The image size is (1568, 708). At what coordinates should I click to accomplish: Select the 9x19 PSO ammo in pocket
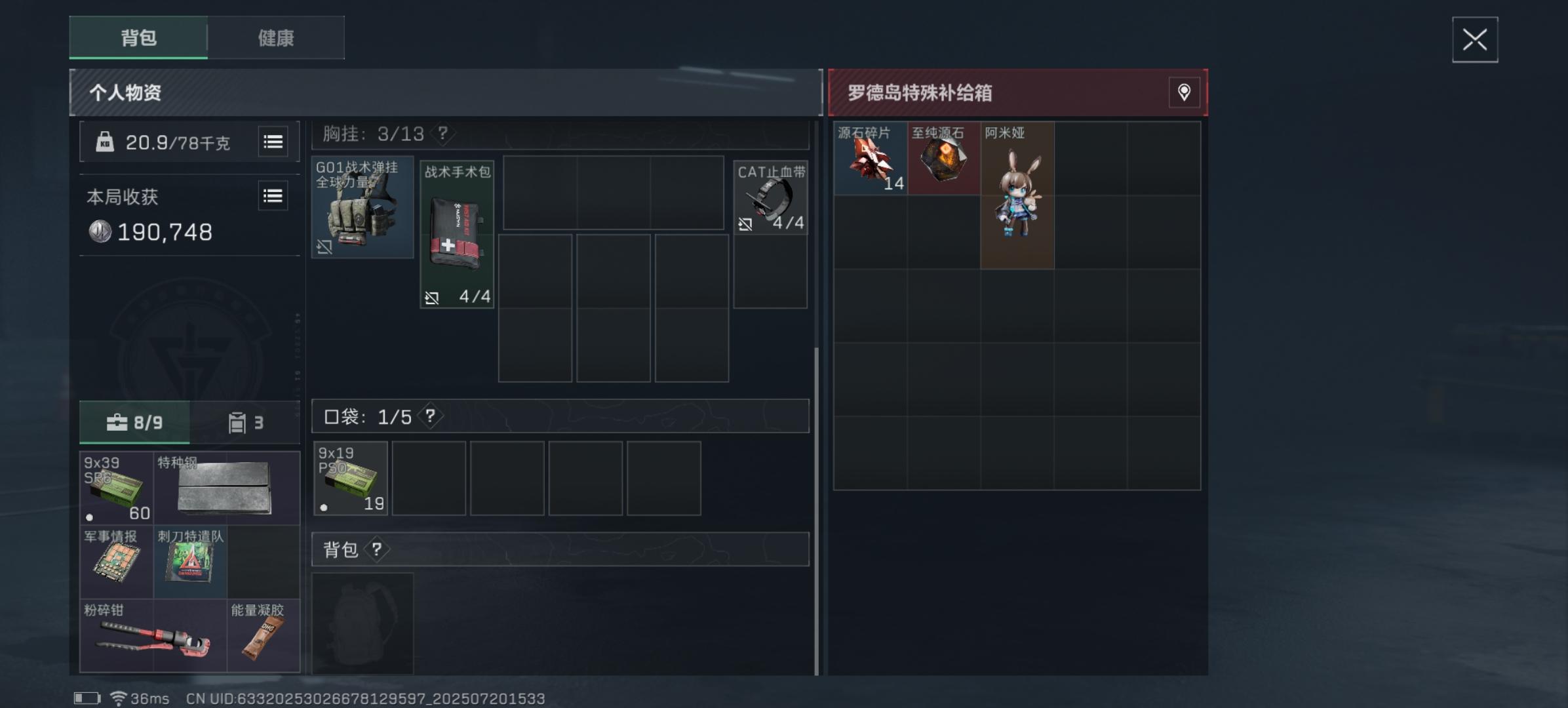351,479
